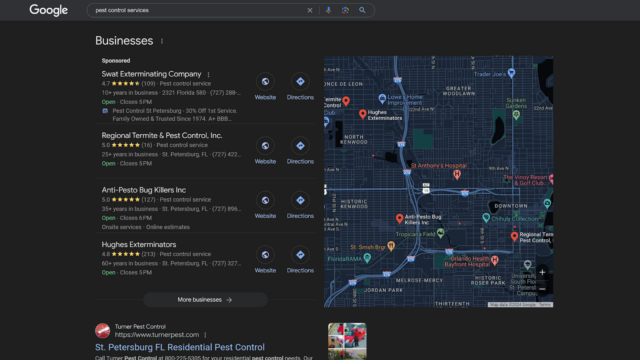Open the Turner Pest Control thumbnail image

click(x=347, y=341)
